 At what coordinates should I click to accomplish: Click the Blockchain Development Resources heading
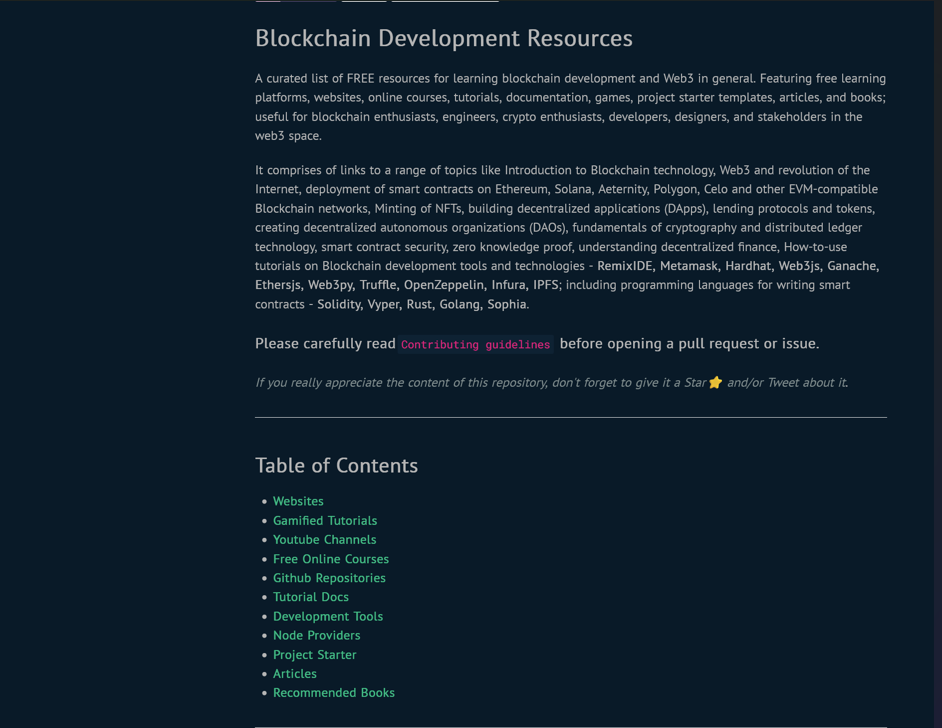[x=443, y=38]
